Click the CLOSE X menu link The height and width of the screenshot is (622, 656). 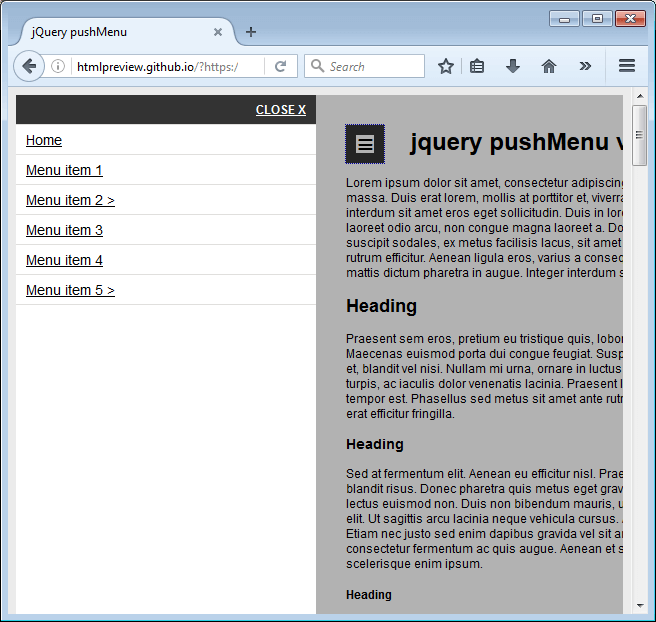click(x=281, y=110)
